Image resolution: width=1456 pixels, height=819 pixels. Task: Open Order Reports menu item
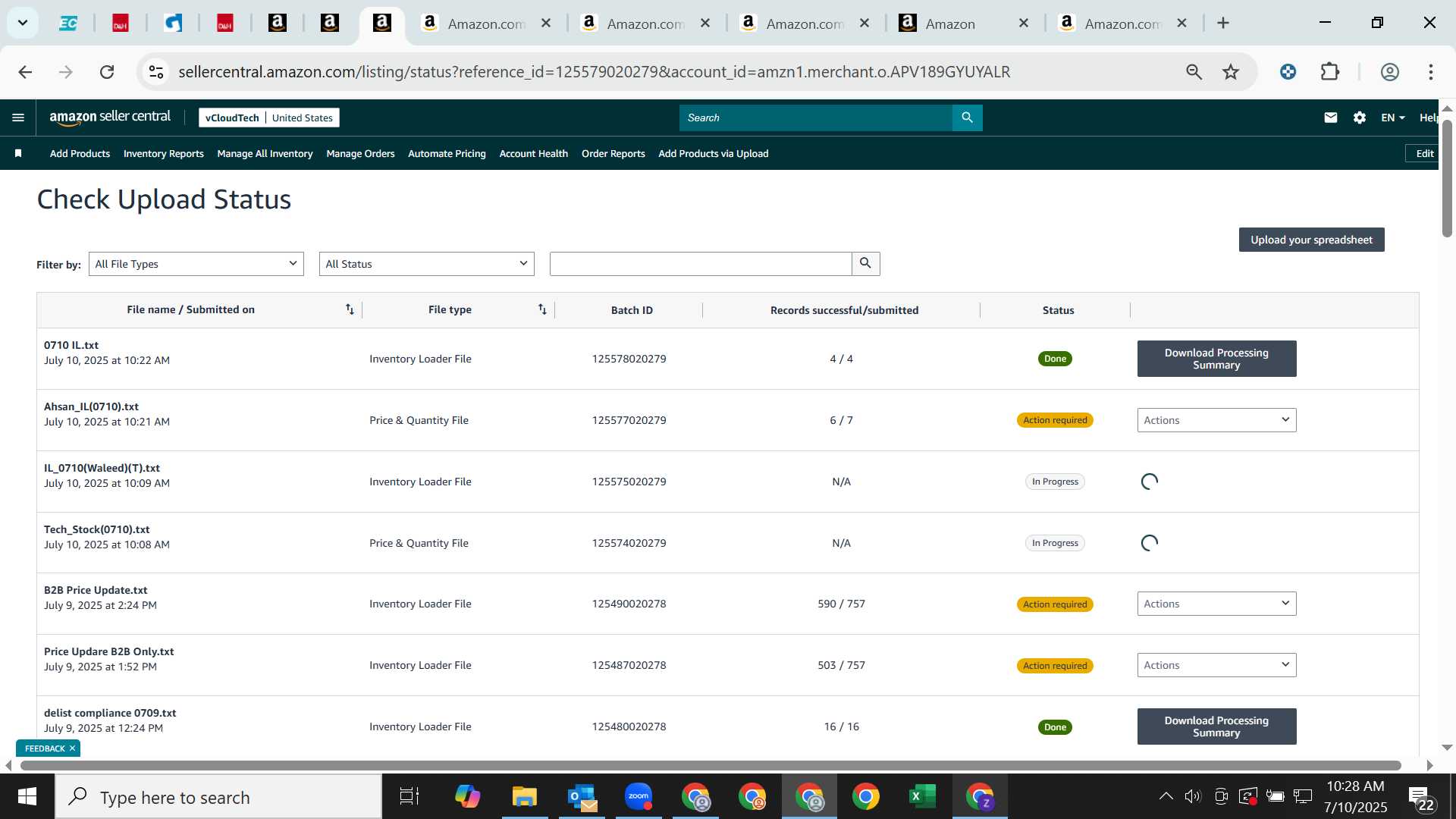point(613,153)
